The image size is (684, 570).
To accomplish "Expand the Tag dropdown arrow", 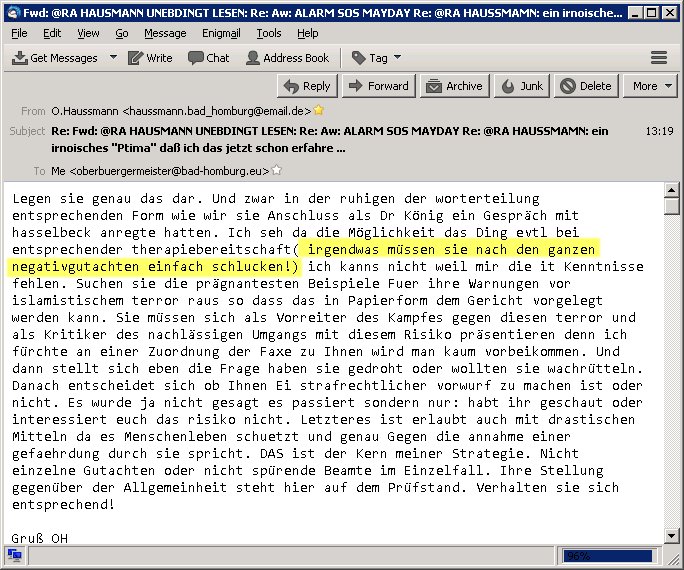I will [x=397, y=57].
